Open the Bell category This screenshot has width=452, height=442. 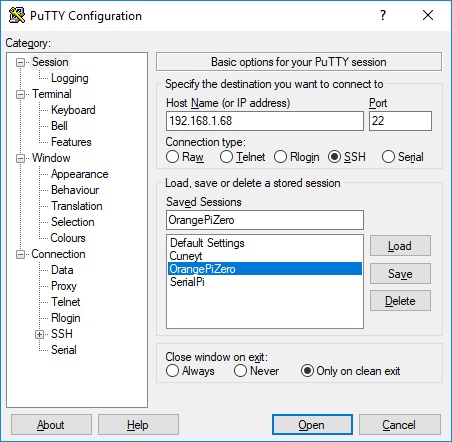point(59,126)
